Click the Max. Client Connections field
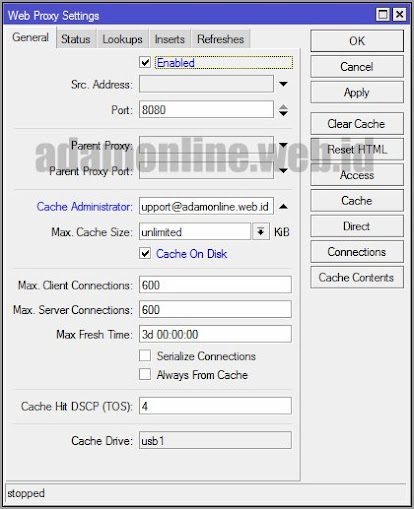The height and width of the screenshot is (509, 414). pos(215,285)
